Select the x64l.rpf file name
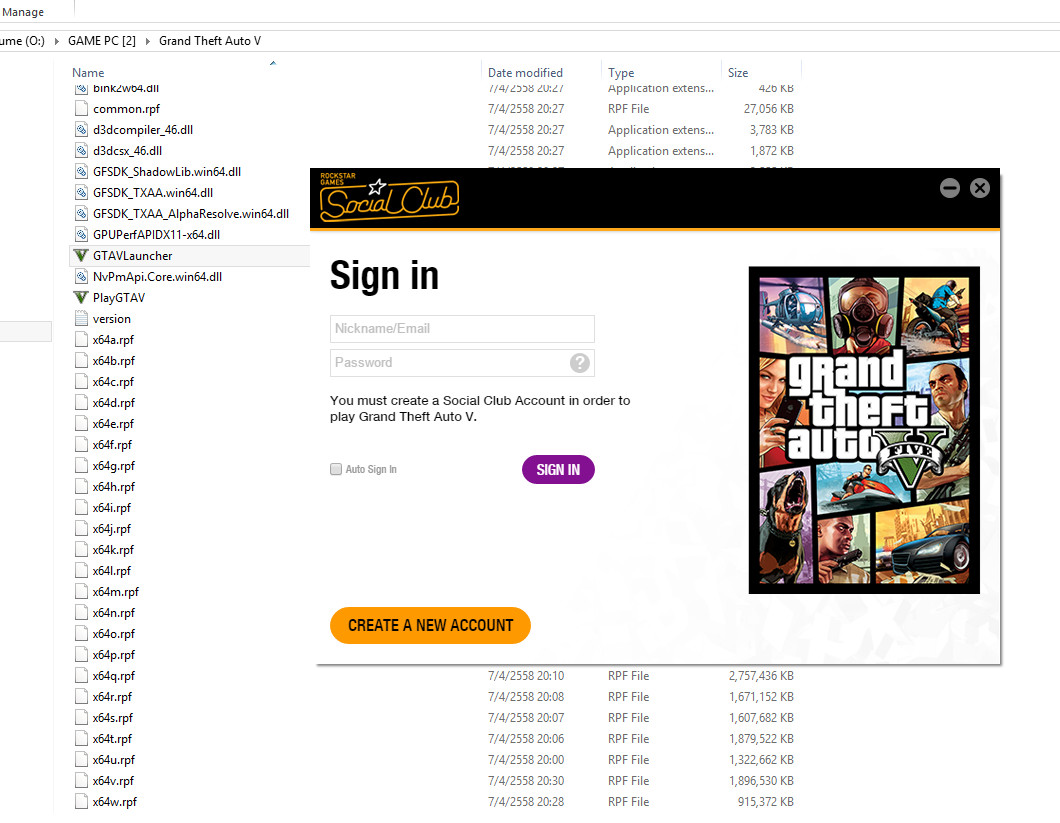 pos(112,571)
